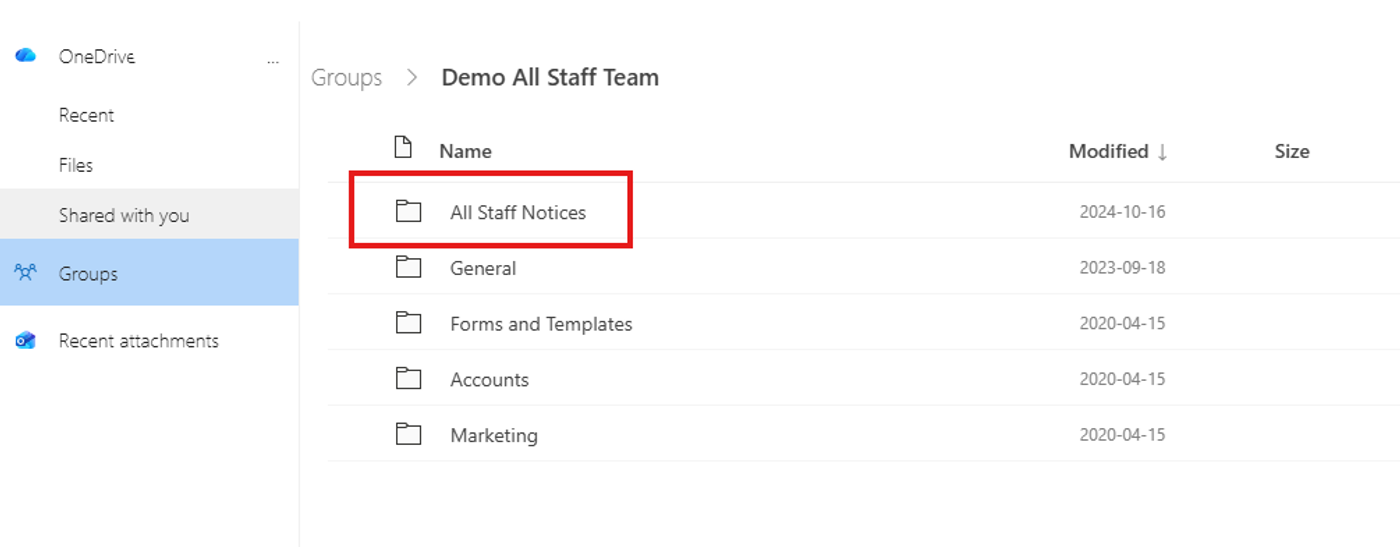Click the Accounts folder icon

[408, 378]
